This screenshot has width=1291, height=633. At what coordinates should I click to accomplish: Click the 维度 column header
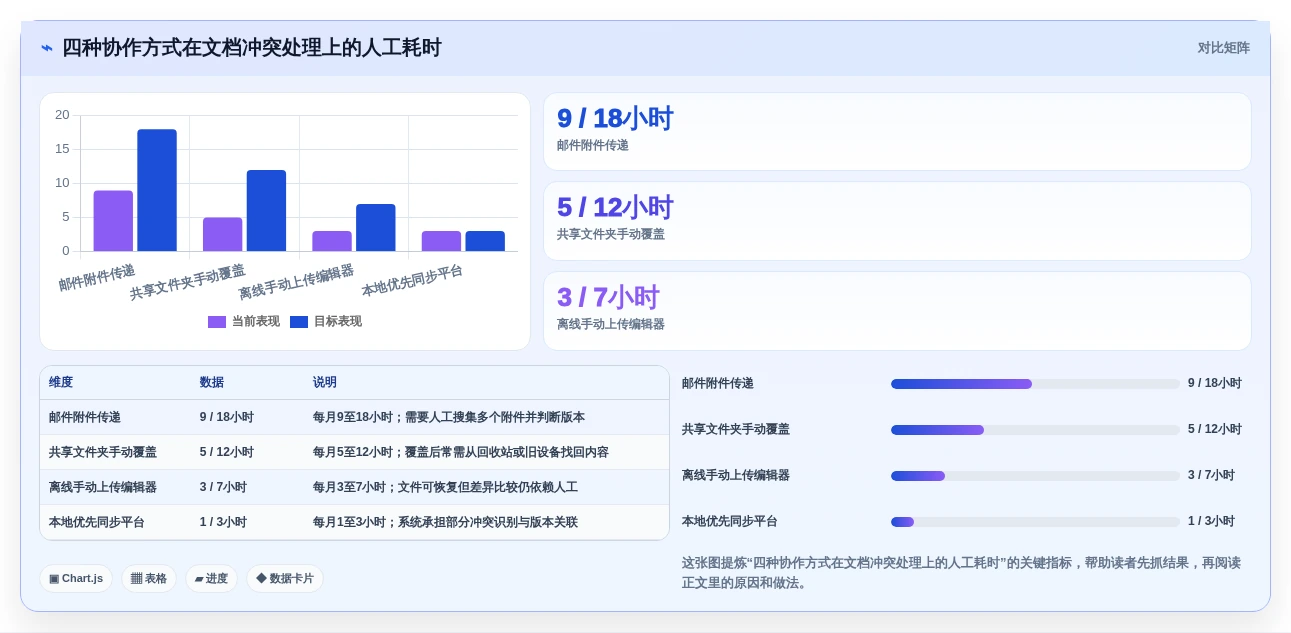[61, 383]
